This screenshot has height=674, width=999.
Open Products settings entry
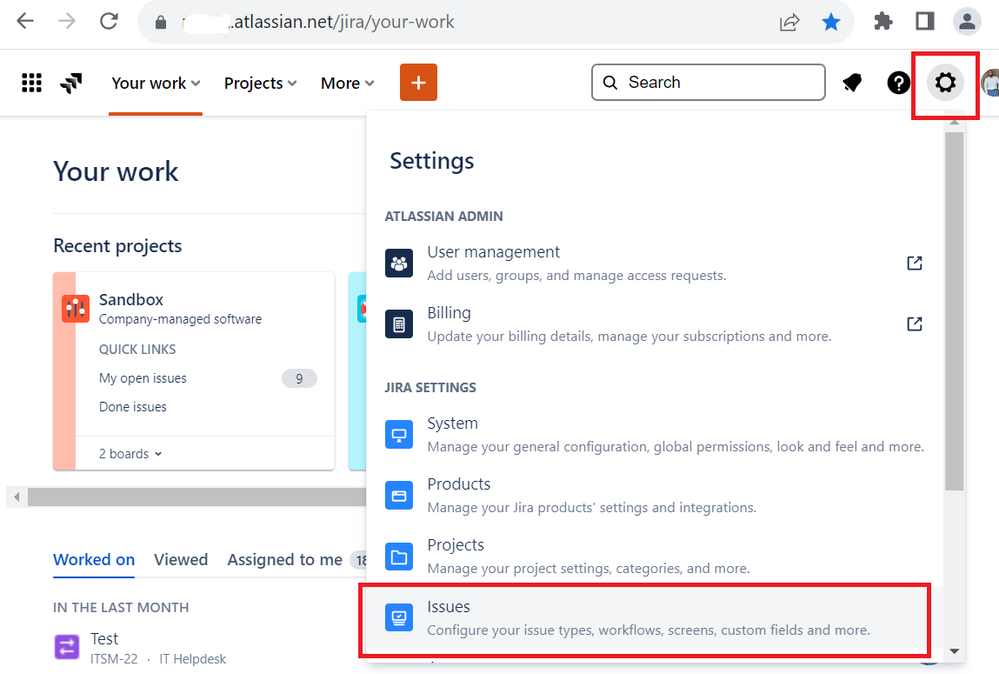pyautogui.click(x=654, y=496)
